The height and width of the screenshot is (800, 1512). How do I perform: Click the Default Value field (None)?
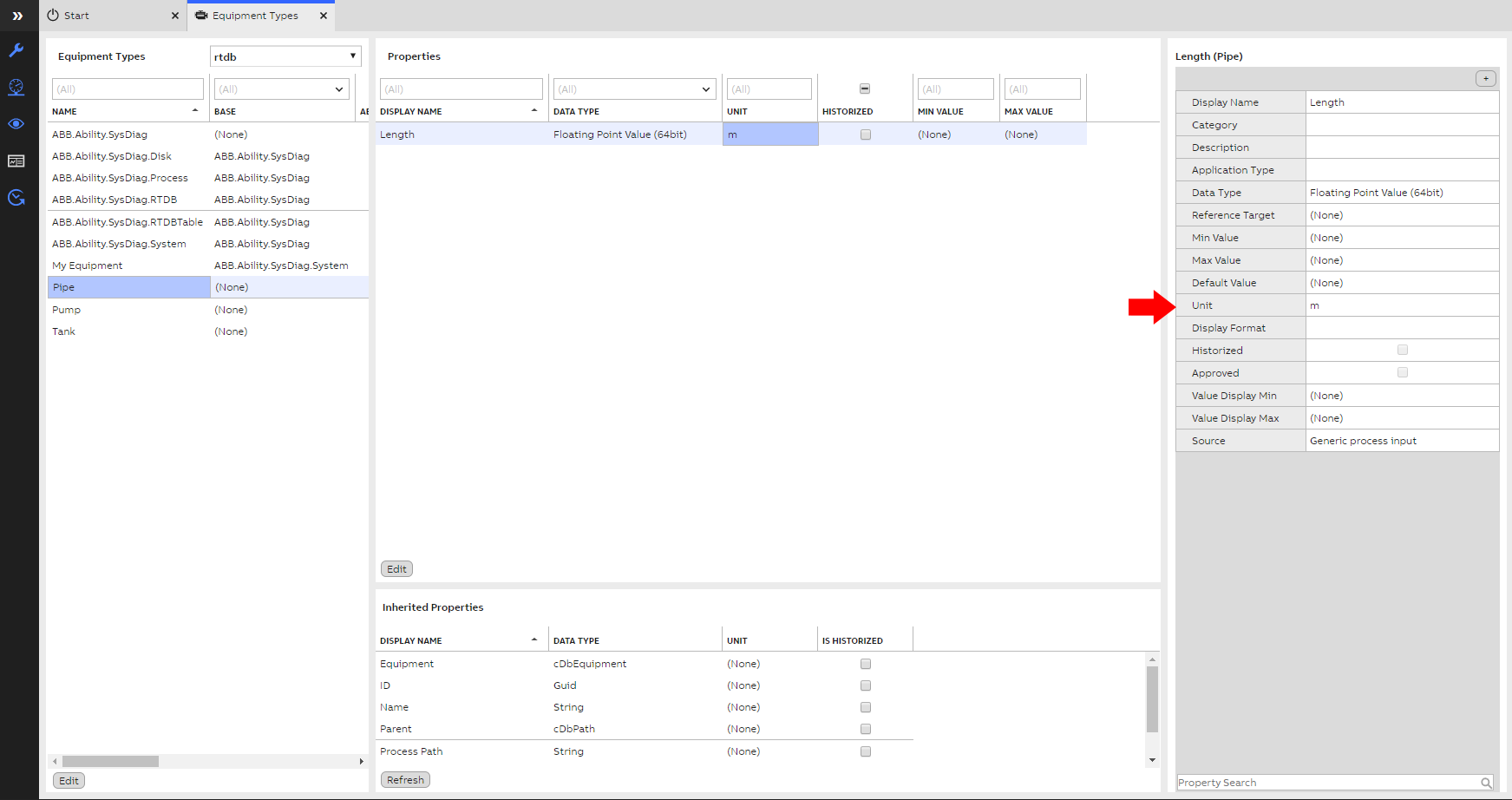point(1402,283)
